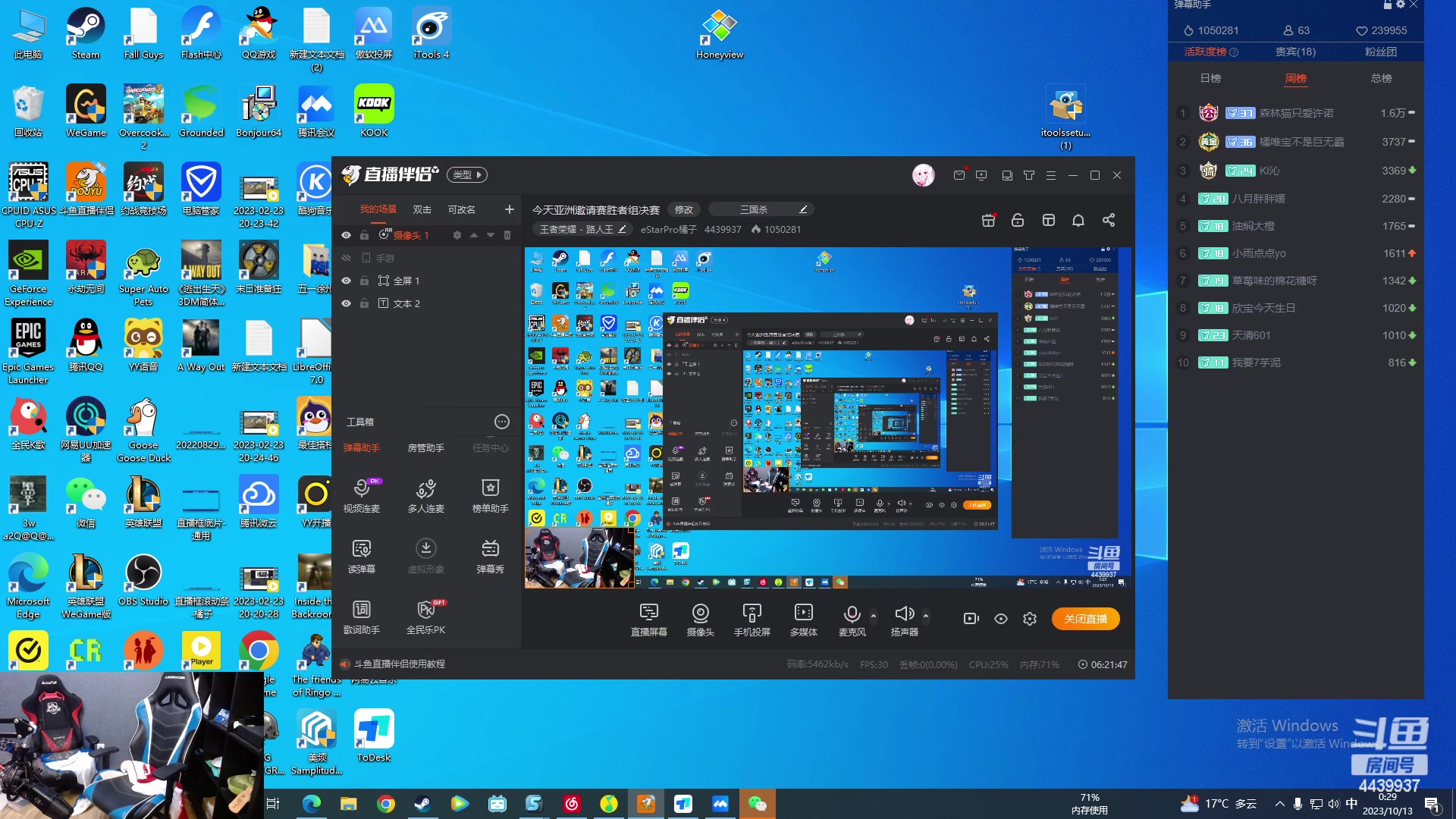Click the toolbox more options circle icon

502,422
